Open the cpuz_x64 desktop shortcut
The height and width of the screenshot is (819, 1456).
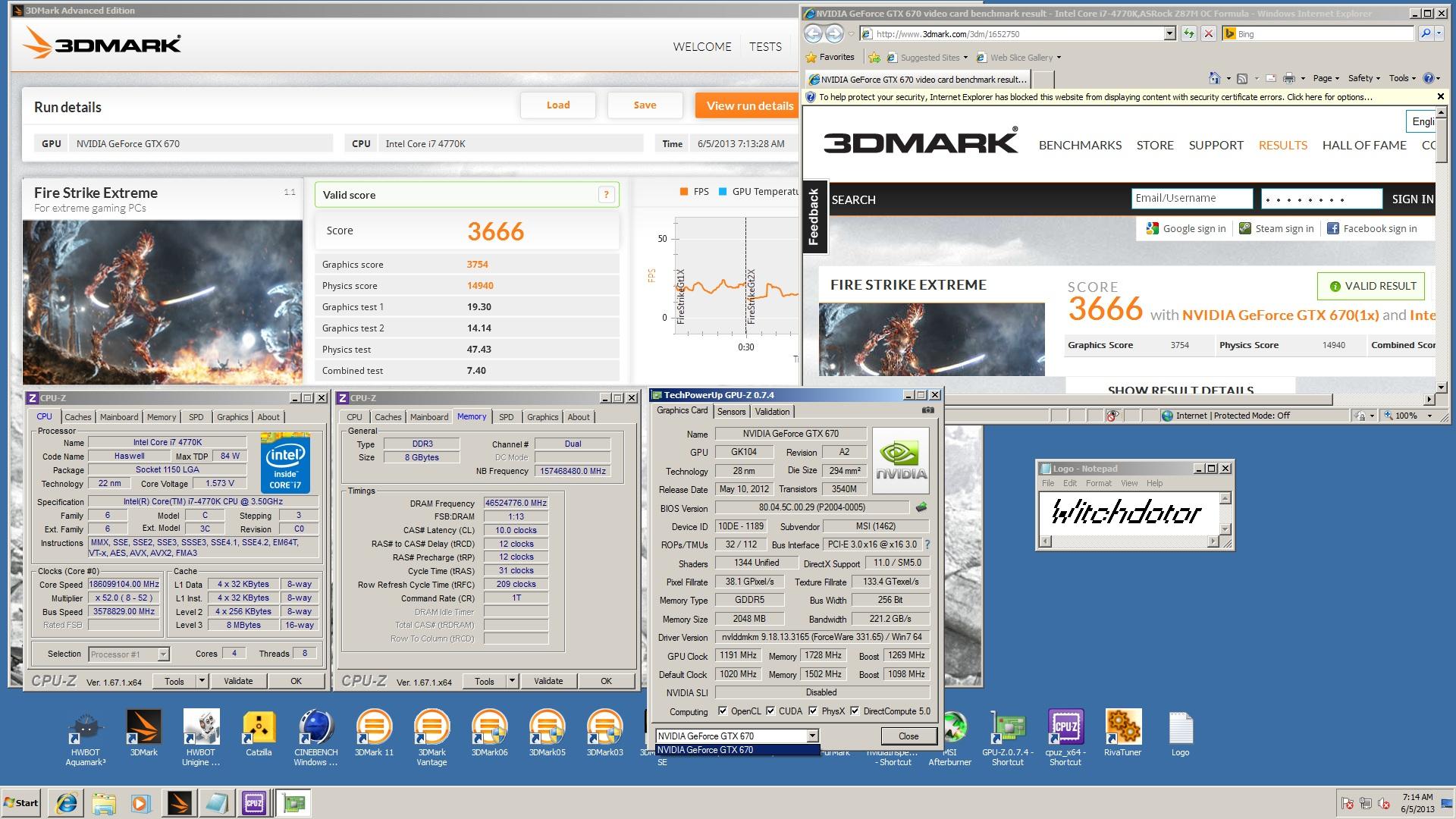click(x=1065, y=737)
